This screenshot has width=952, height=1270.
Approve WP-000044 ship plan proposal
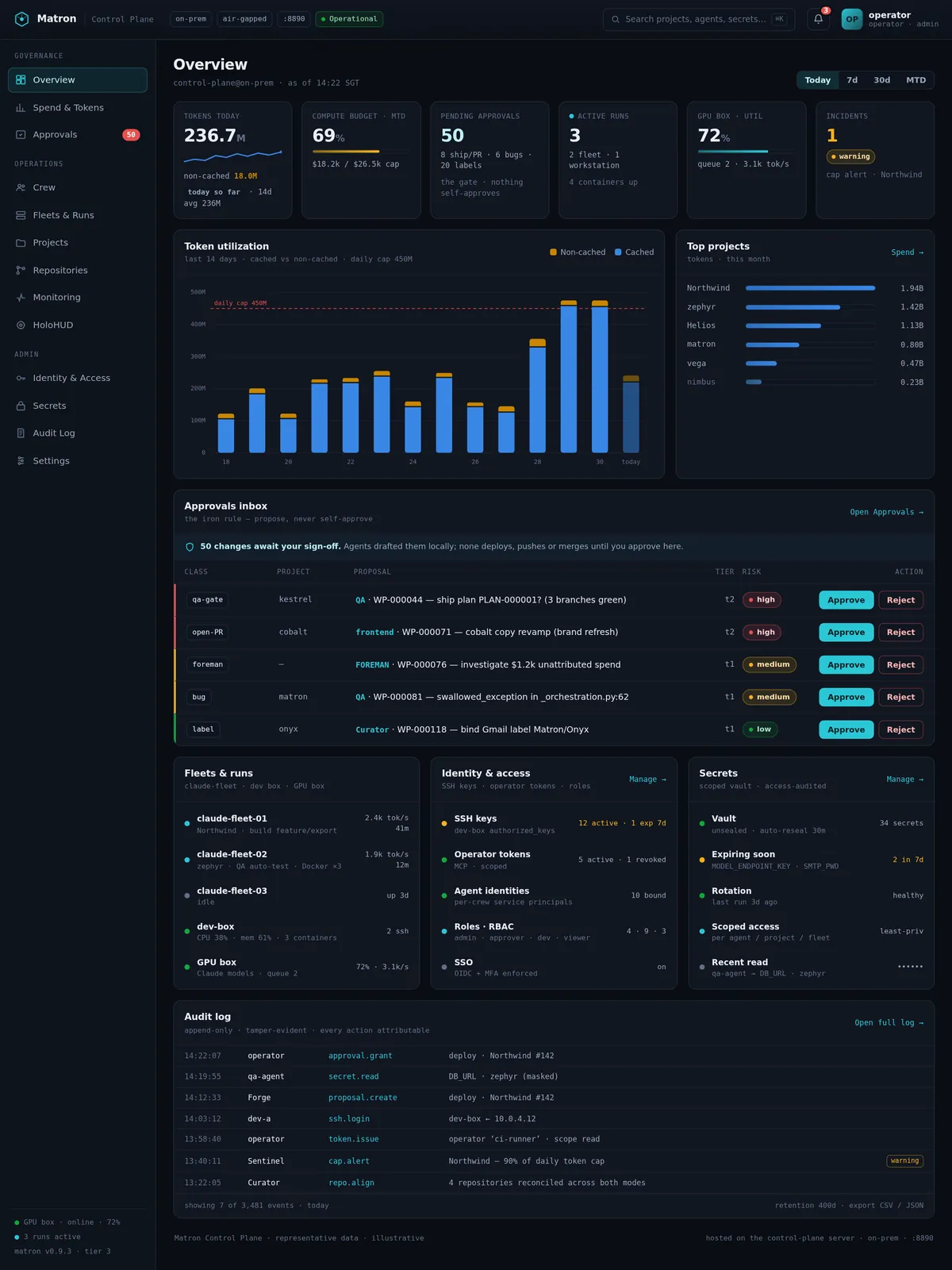846,600
